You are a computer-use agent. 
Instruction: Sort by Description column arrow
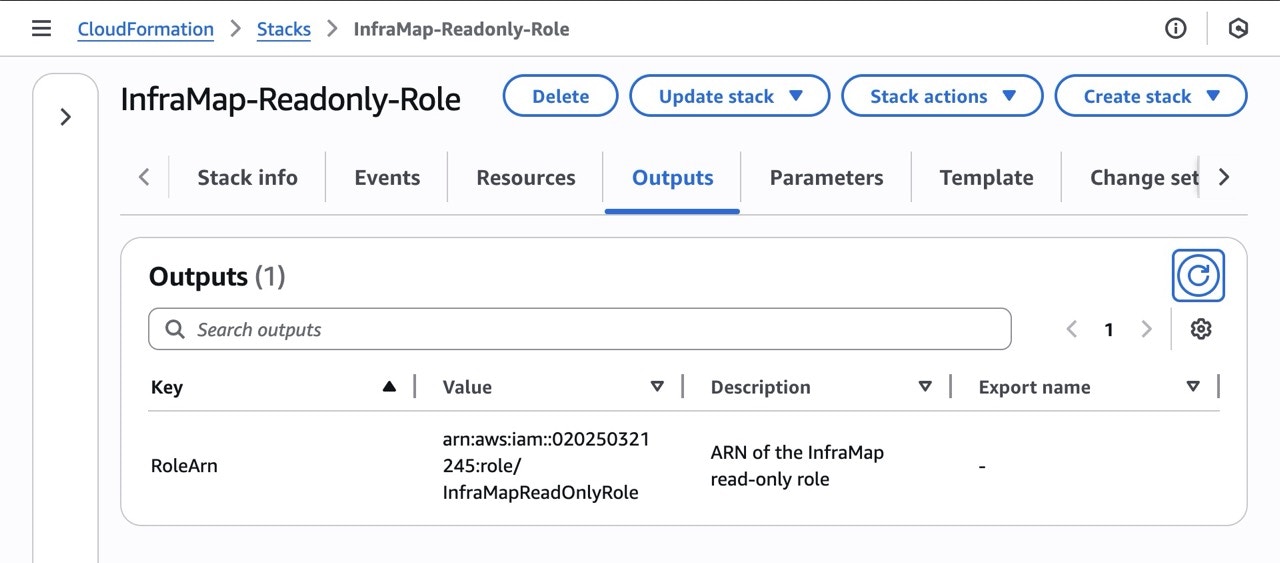point(925,387)
